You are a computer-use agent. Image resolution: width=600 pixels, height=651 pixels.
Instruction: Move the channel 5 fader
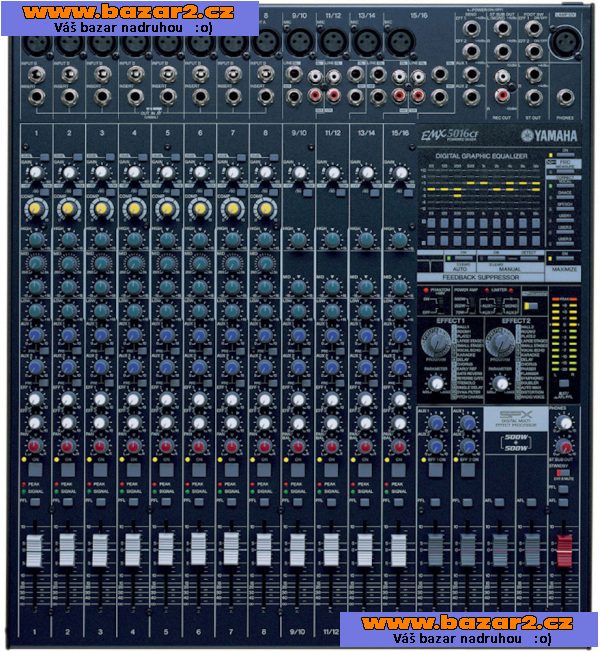[x=166, y=549]
